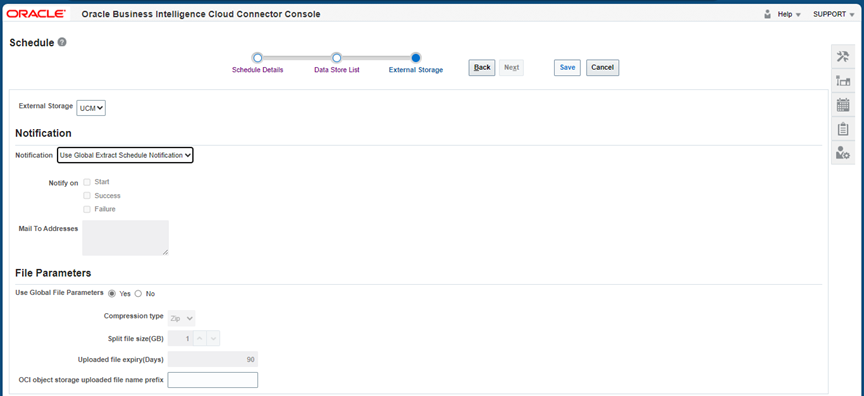This screenshot has height=396, width=864.
Task: Click the Next button
Action: (511, 67)
